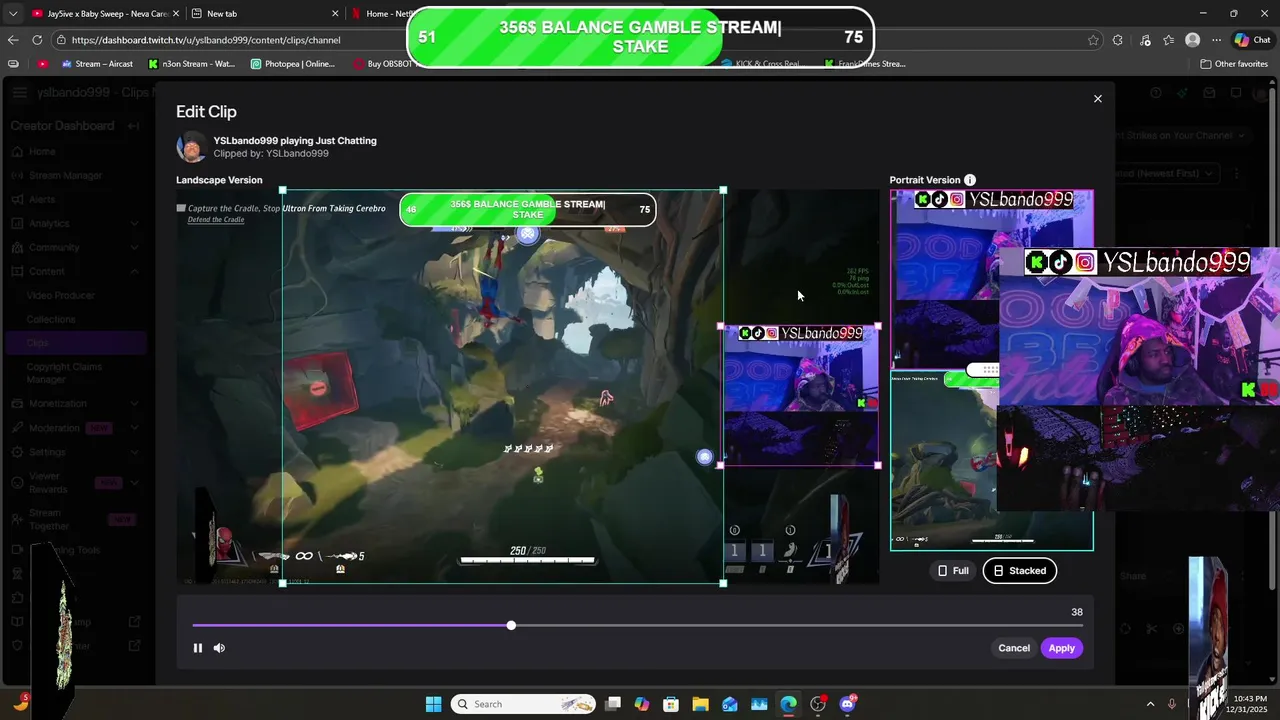Add this page to favorites star
1280x720 pixels.
point(1093,40)
